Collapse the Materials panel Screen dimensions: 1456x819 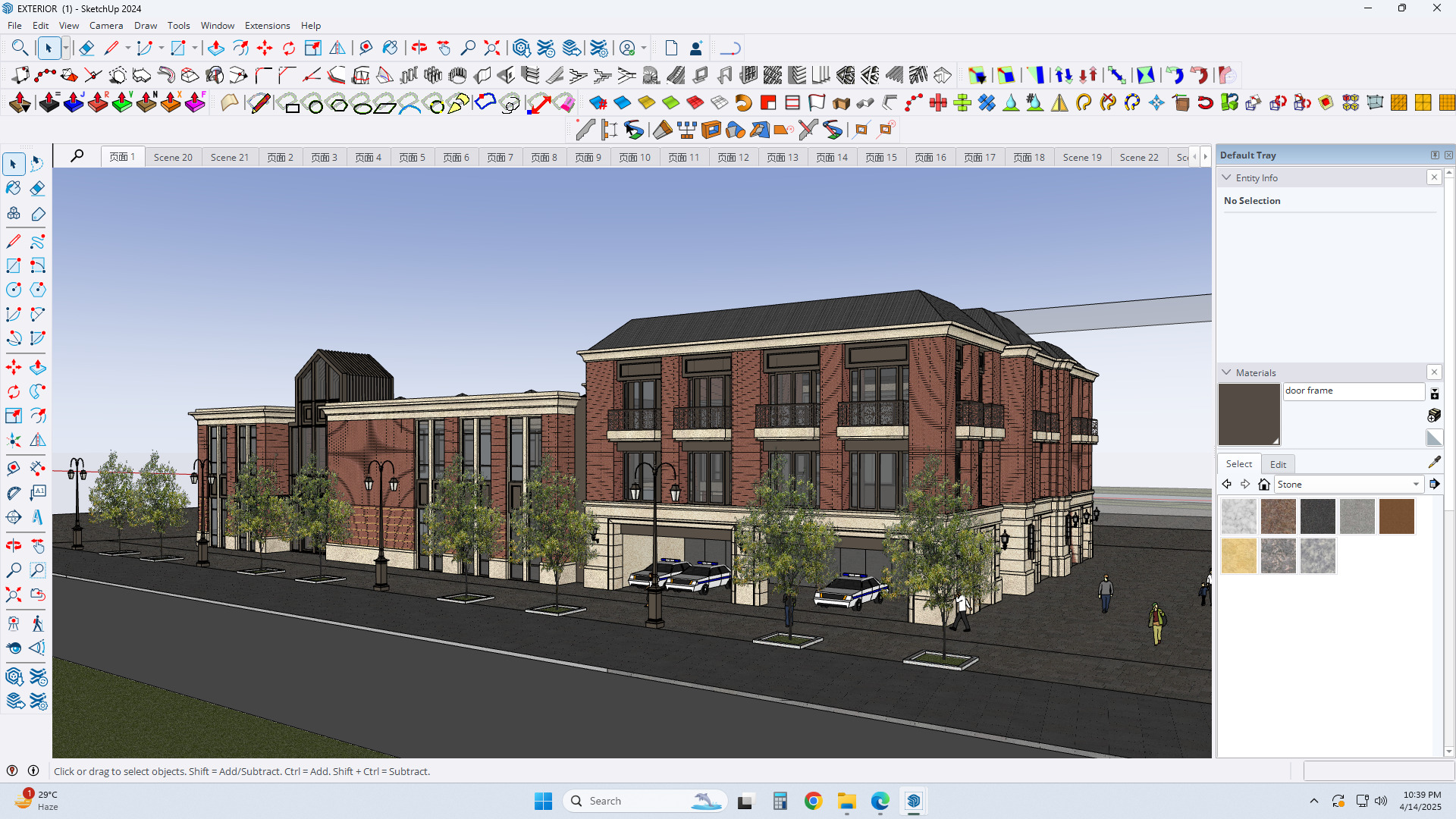coord(1226,372)
